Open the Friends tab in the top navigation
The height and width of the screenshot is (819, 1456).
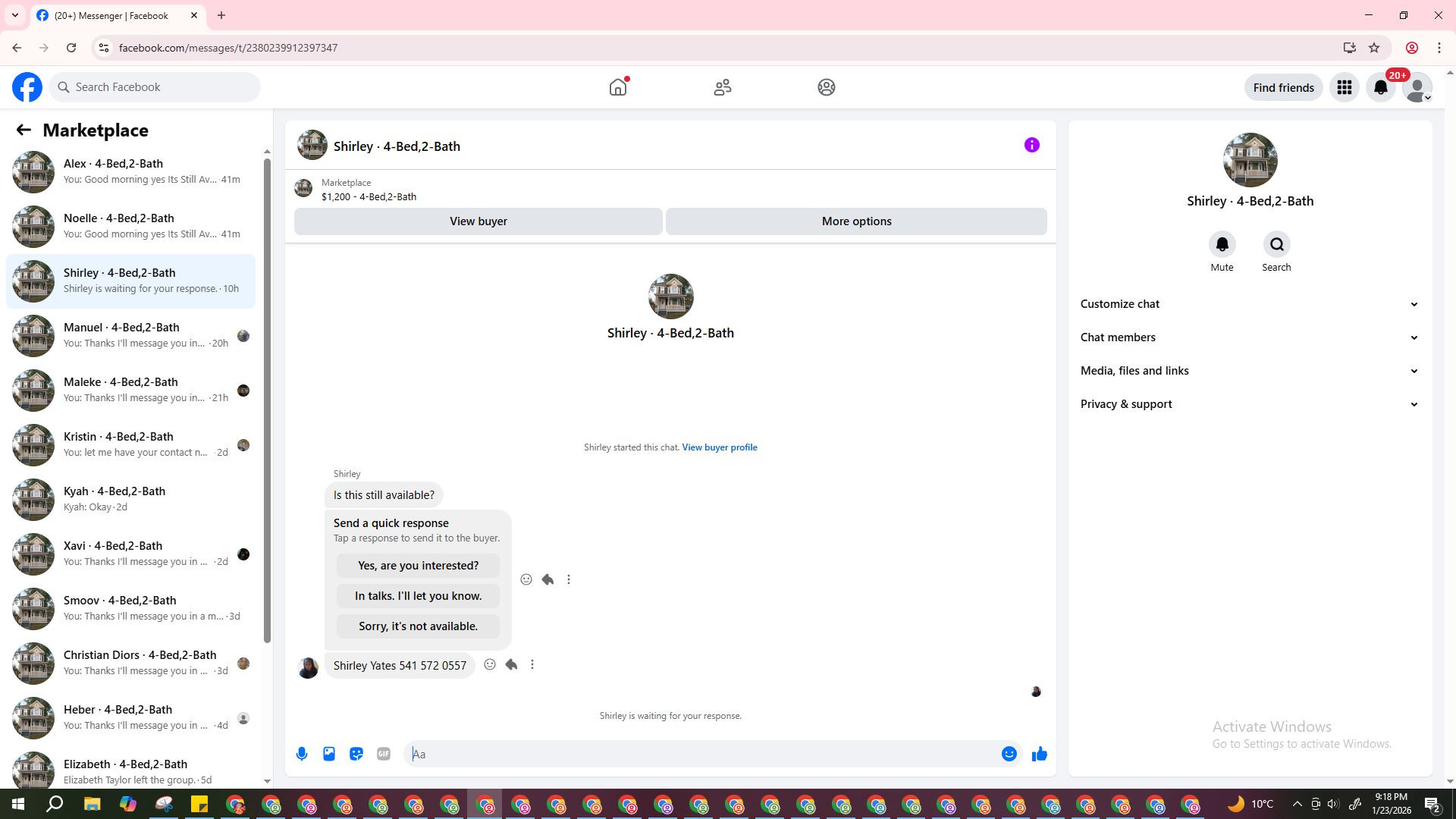723,87
